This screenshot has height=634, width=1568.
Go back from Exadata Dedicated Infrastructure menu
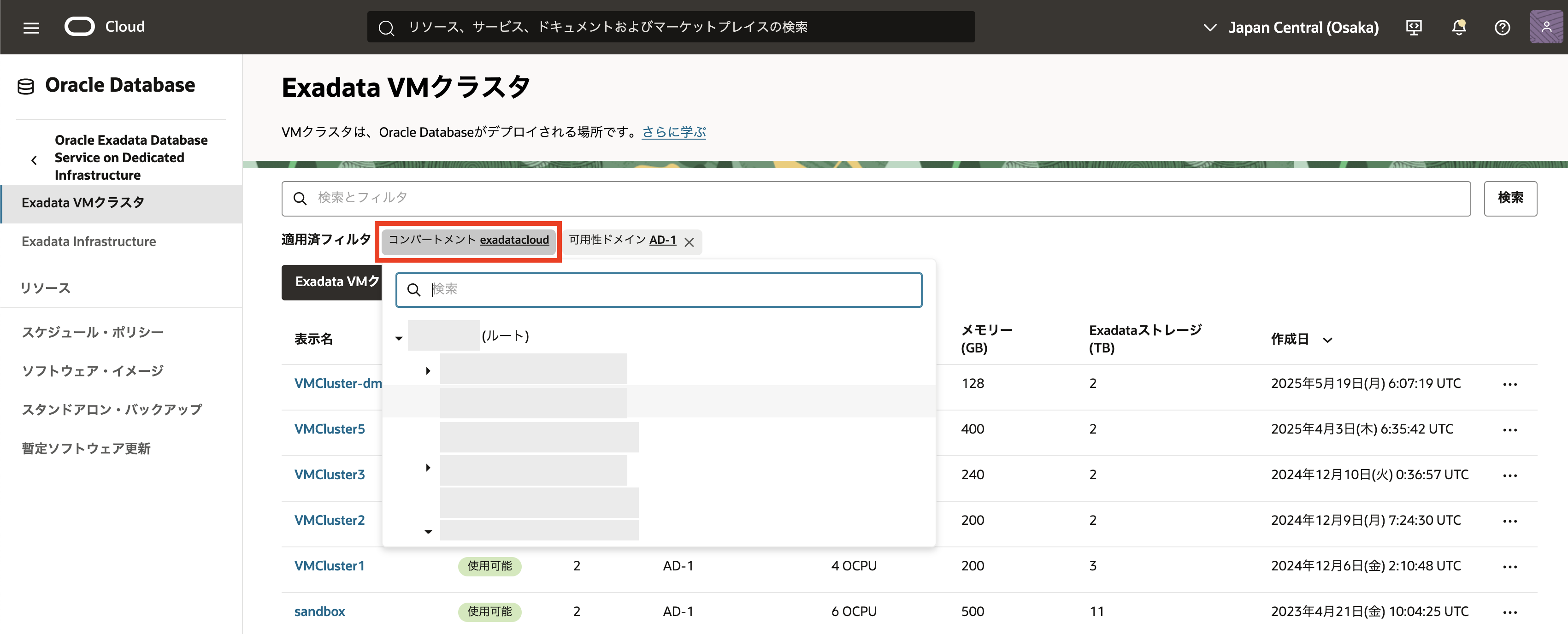pos(34,160)
